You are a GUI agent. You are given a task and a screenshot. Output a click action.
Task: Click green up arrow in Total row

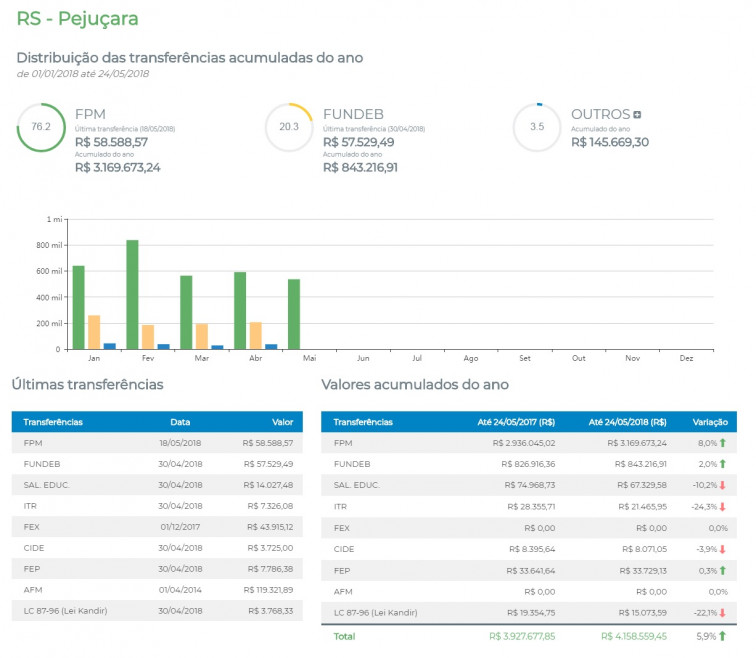(722, 636)
